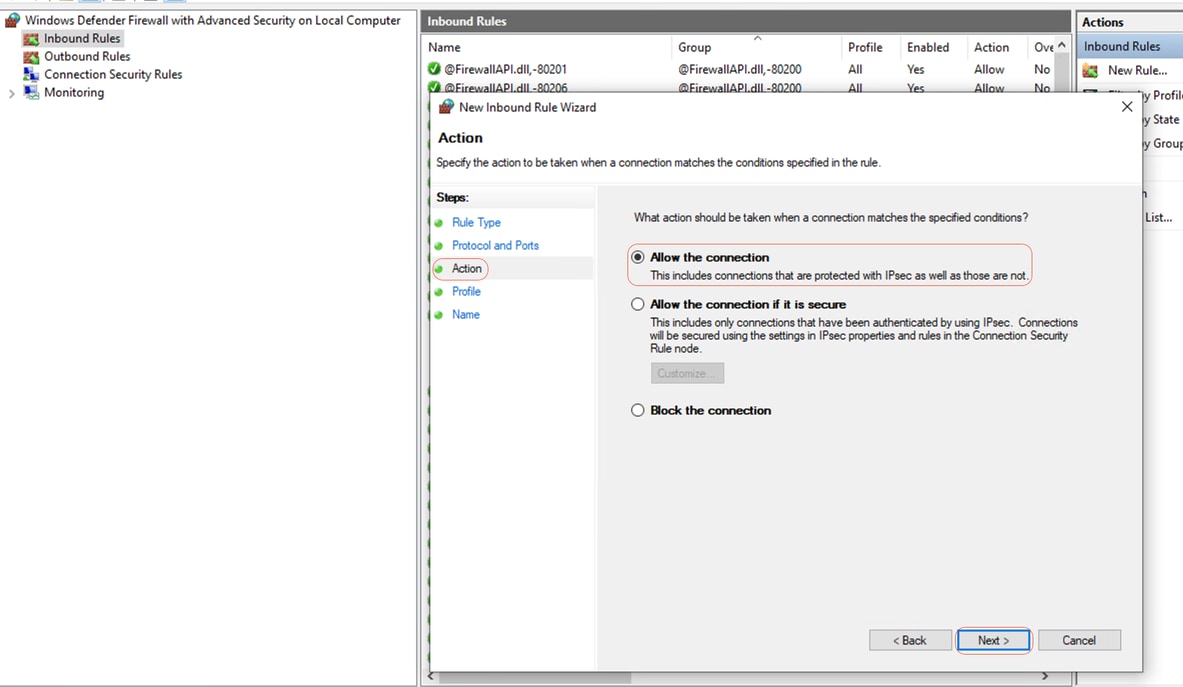Click horizontal scrollbar left arrow
Viewport: 1183px width, 687px height.
pos(430,676)
